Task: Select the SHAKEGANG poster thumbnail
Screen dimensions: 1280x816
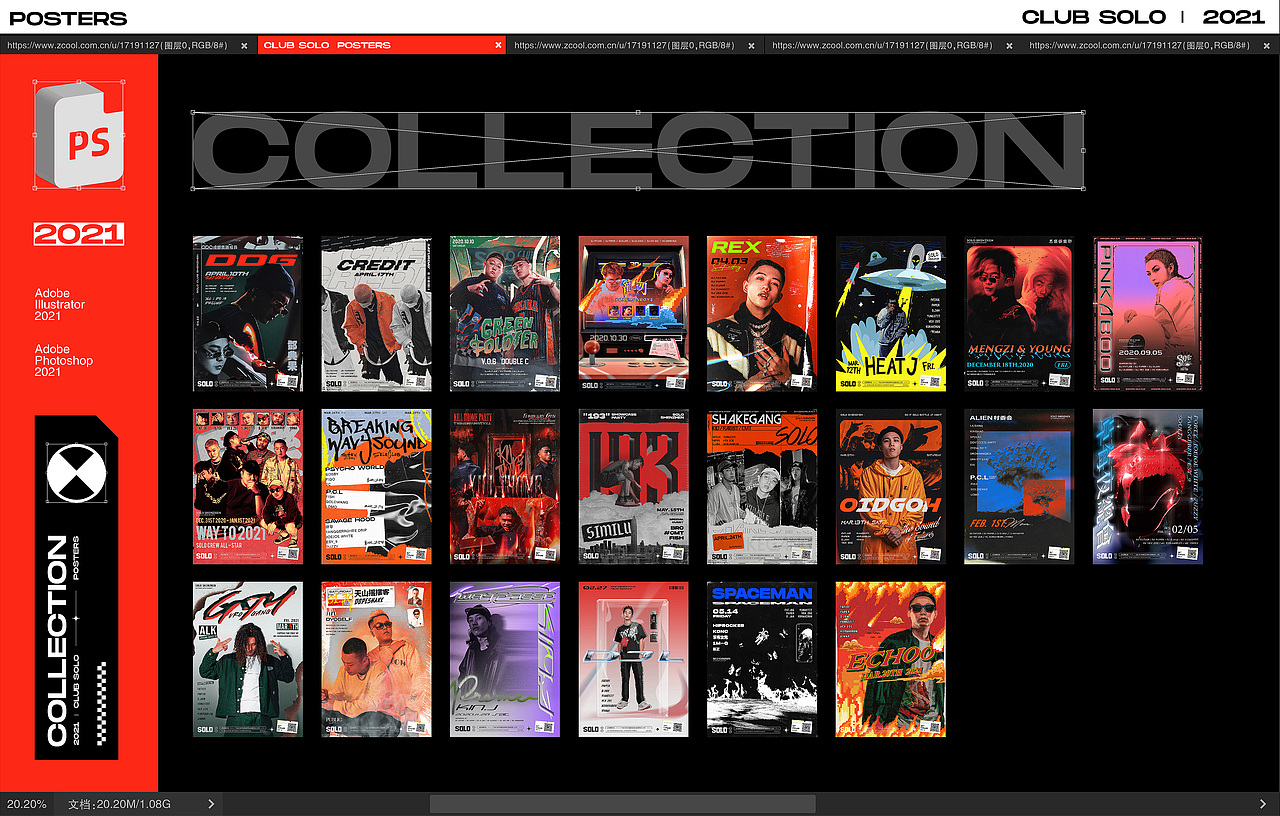Action: coord(762,486)
